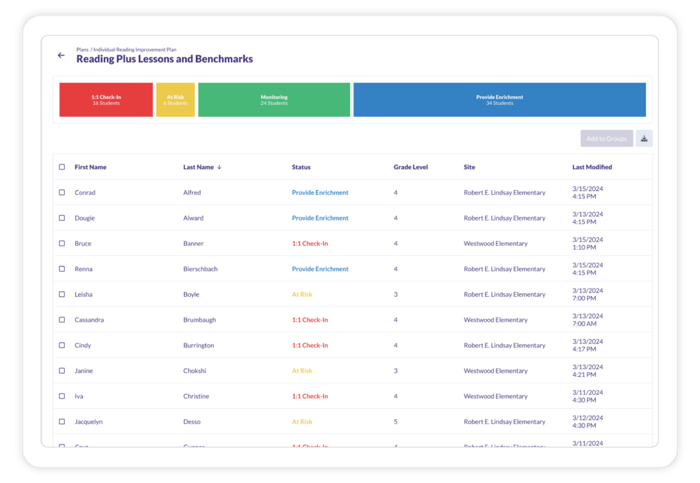Click Robert E. Lindsay Elementary in Conrad's row
The width and height of the screenshot is (700, 483).
click(x=504, y=192)
